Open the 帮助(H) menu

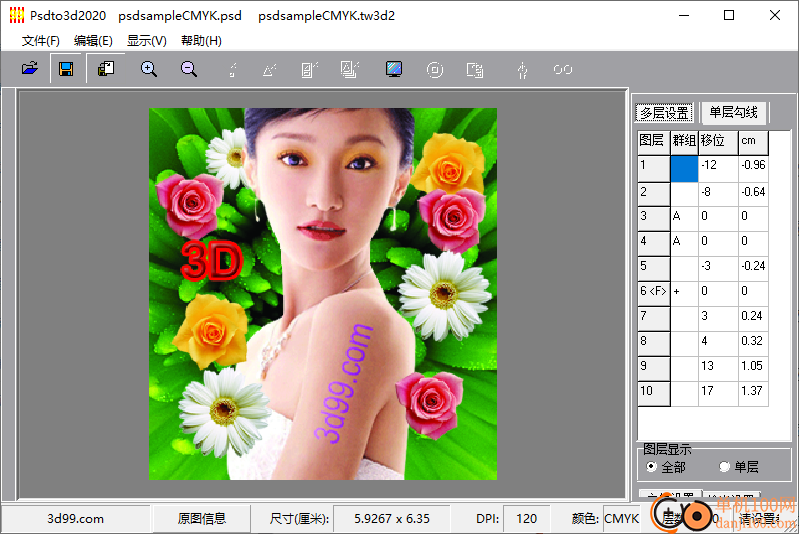pos(201,41)
